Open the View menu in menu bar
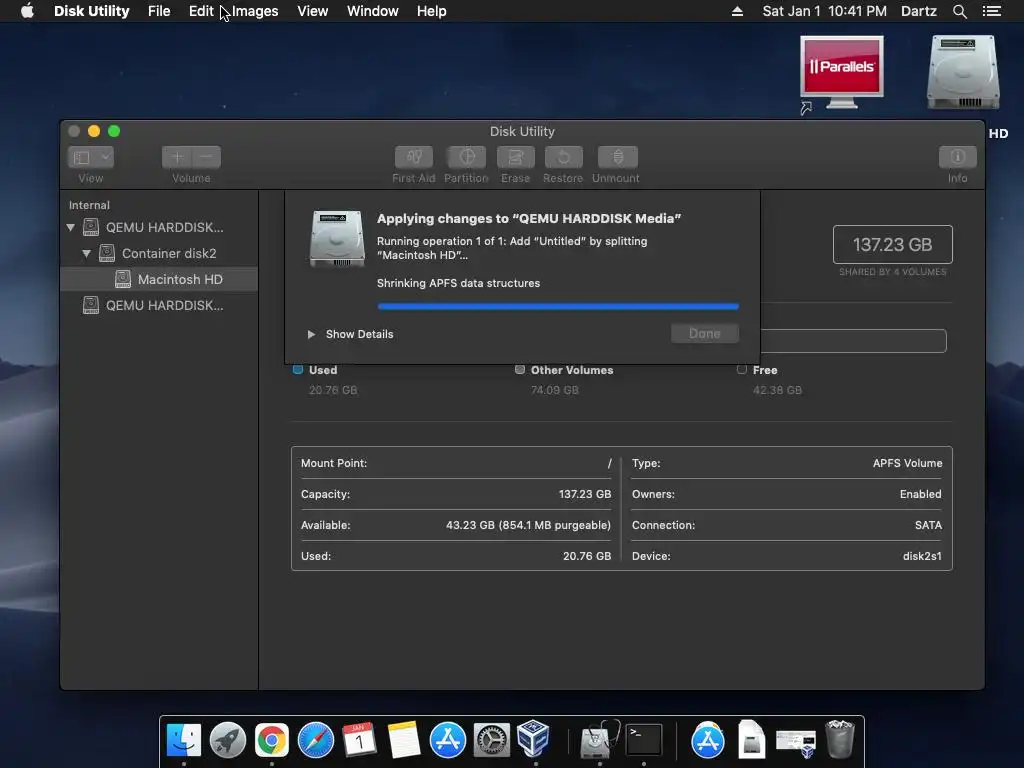 tap(313, 11)
